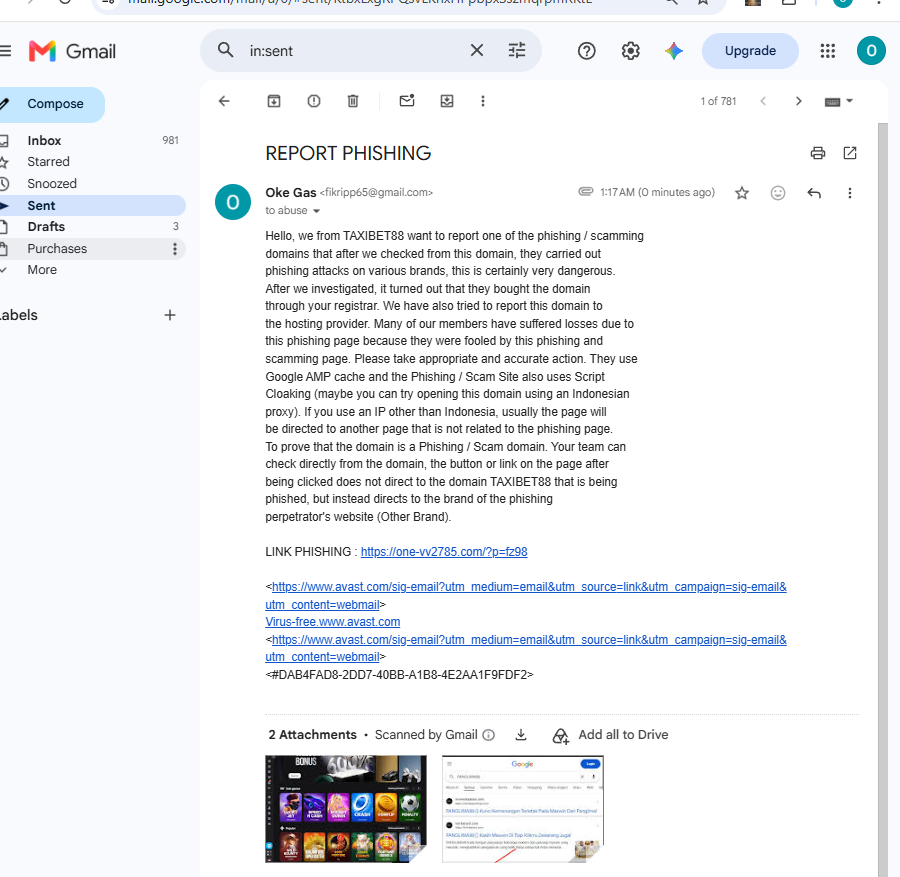900x877 pixels.
Task: Open the Support help icon
Action: 586,51
